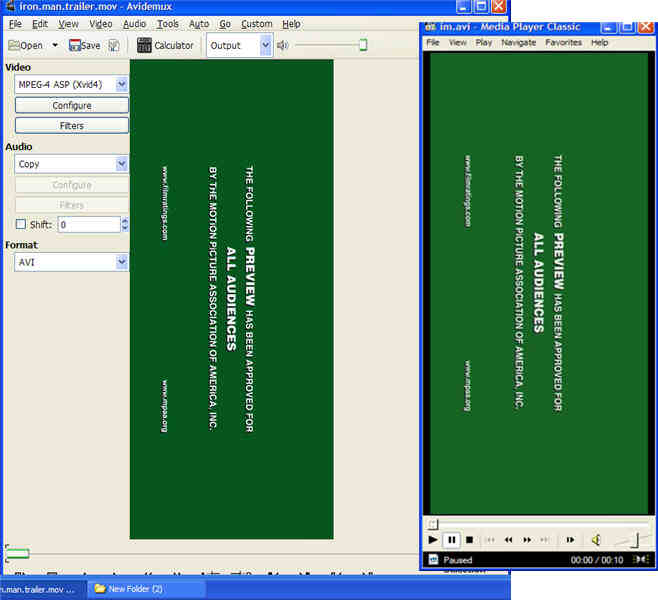658x608 pixels.
Task: Mute audio in Media Player Classic
Action: [x=596, y=540]
